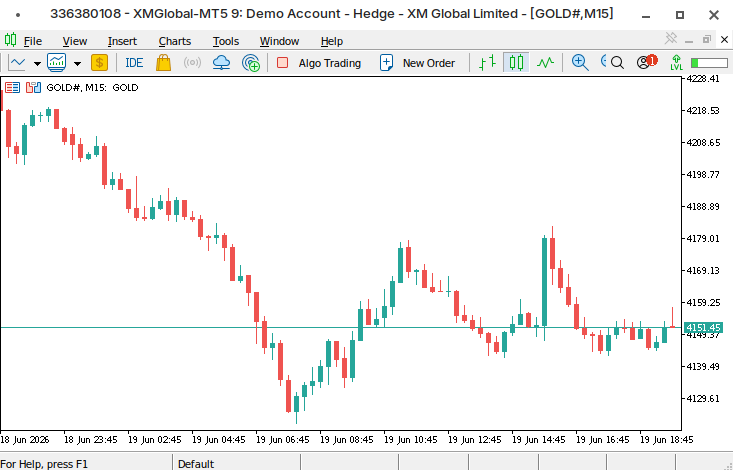This screenshot has width=733, height=470.
Task: Open the Window menu
Action: (x=279, y=41)
